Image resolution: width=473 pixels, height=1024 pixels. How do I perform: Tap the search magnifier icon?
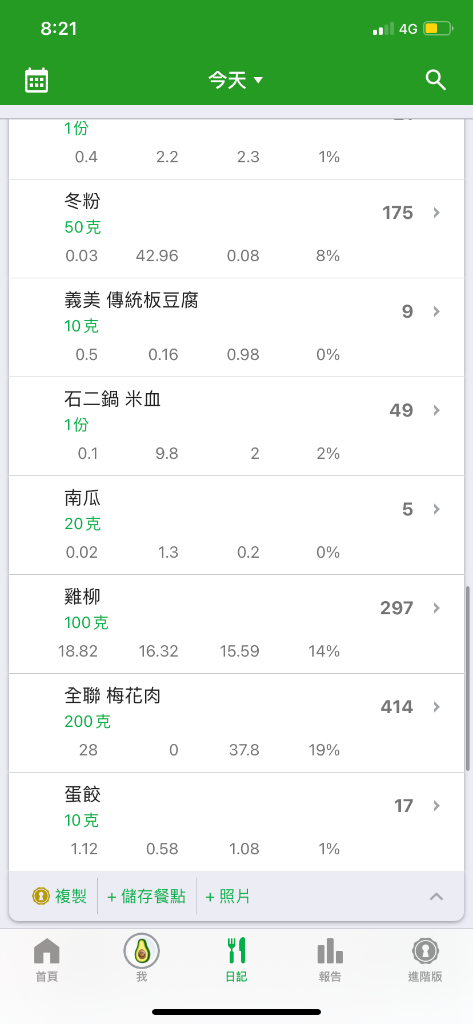coord(436,80)
